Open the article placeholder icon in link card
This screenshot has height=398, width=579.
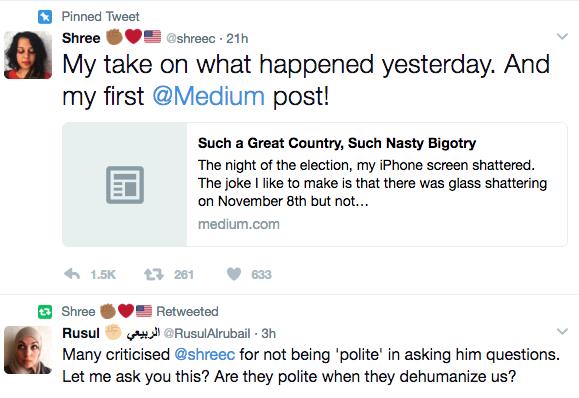click(125, 185)
